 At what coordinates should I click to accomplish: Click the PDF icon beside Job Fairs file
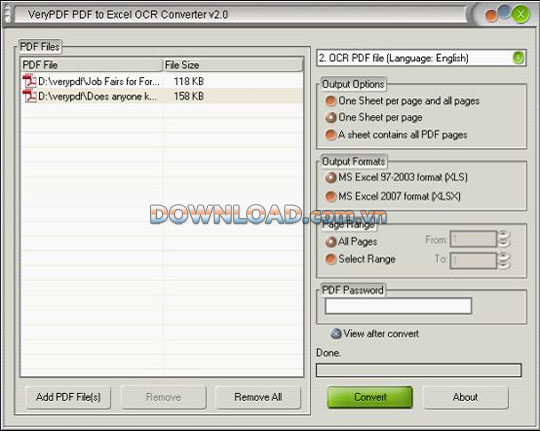coord(29,81)
